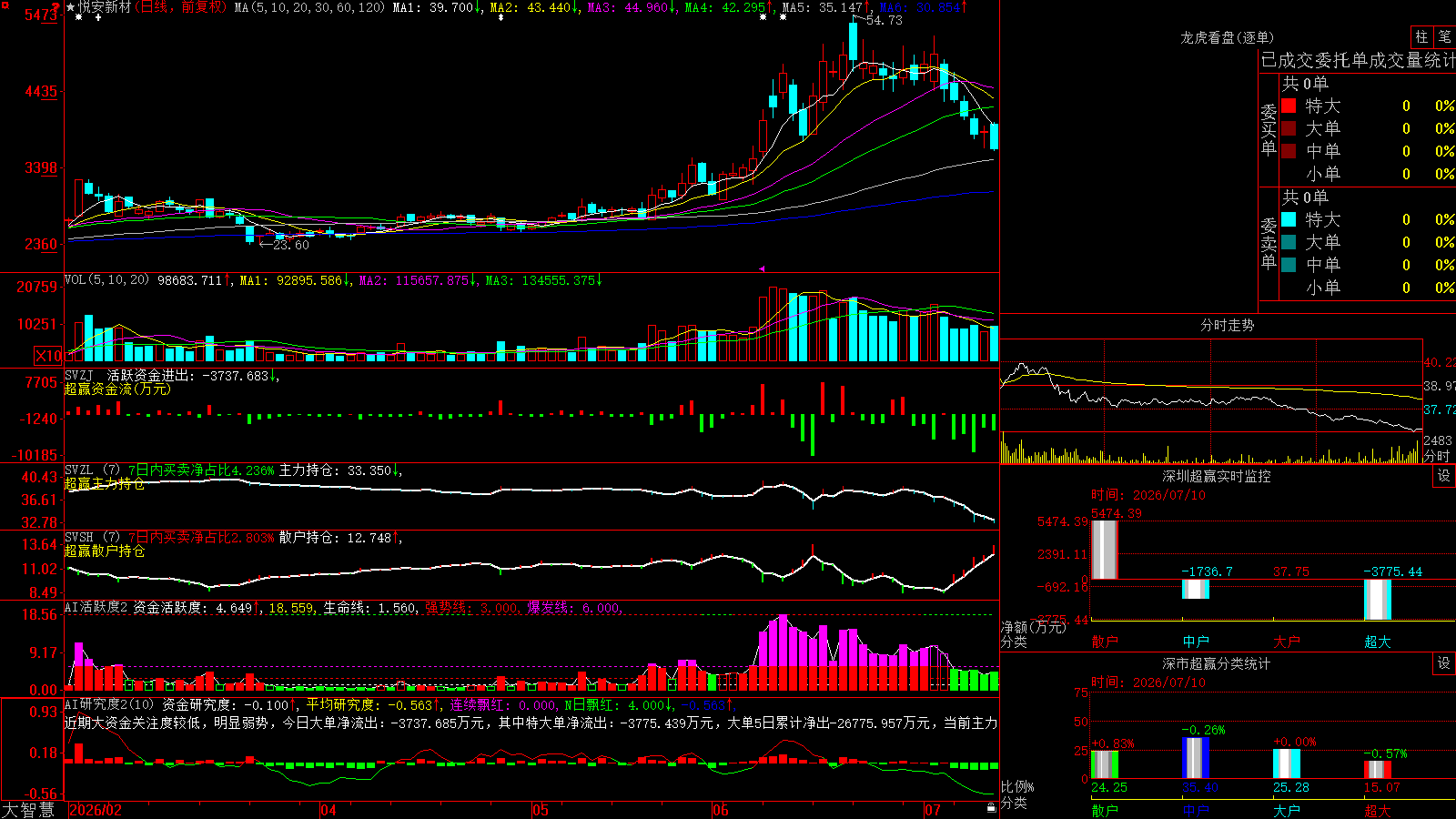
Task: Click the AI研究度2(10) indicator label
Action: tap(110, 704)
